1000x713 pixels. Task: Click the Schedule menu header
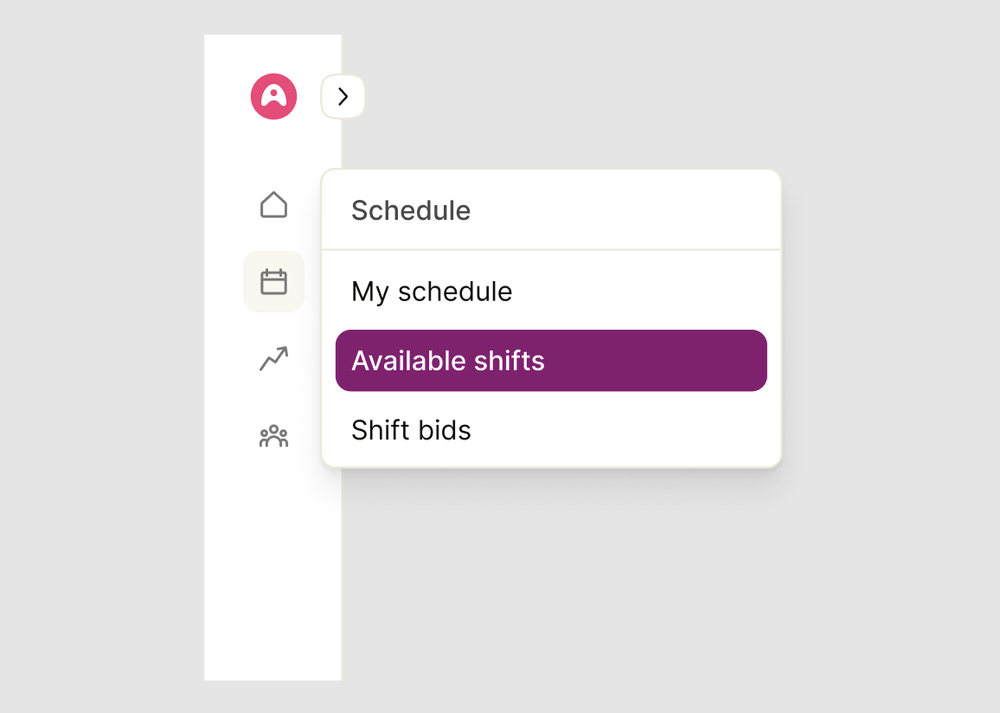[410, 211]
